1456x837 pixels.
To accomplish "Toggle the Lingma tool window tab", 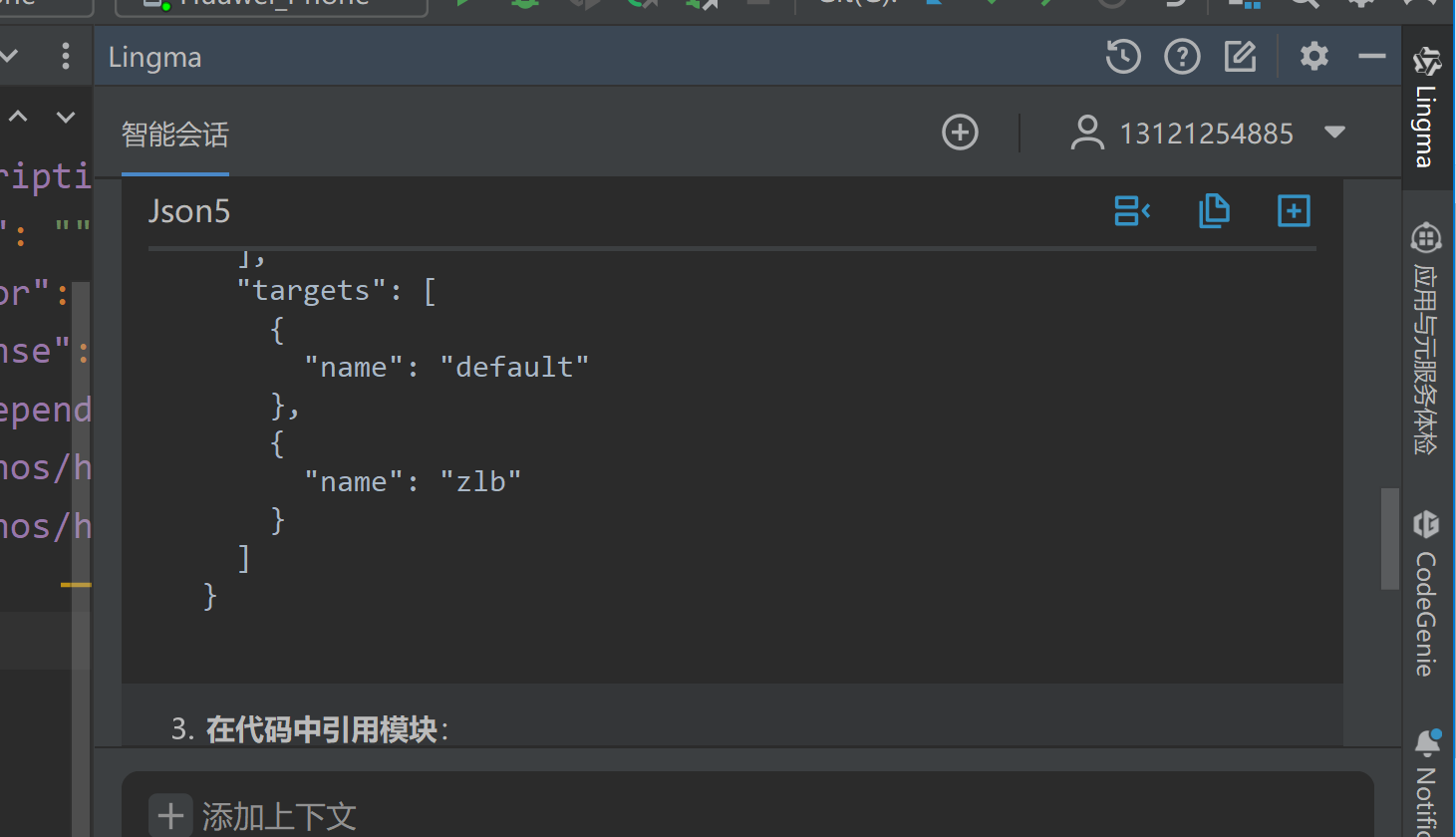I will click(x=1426, y=108).
